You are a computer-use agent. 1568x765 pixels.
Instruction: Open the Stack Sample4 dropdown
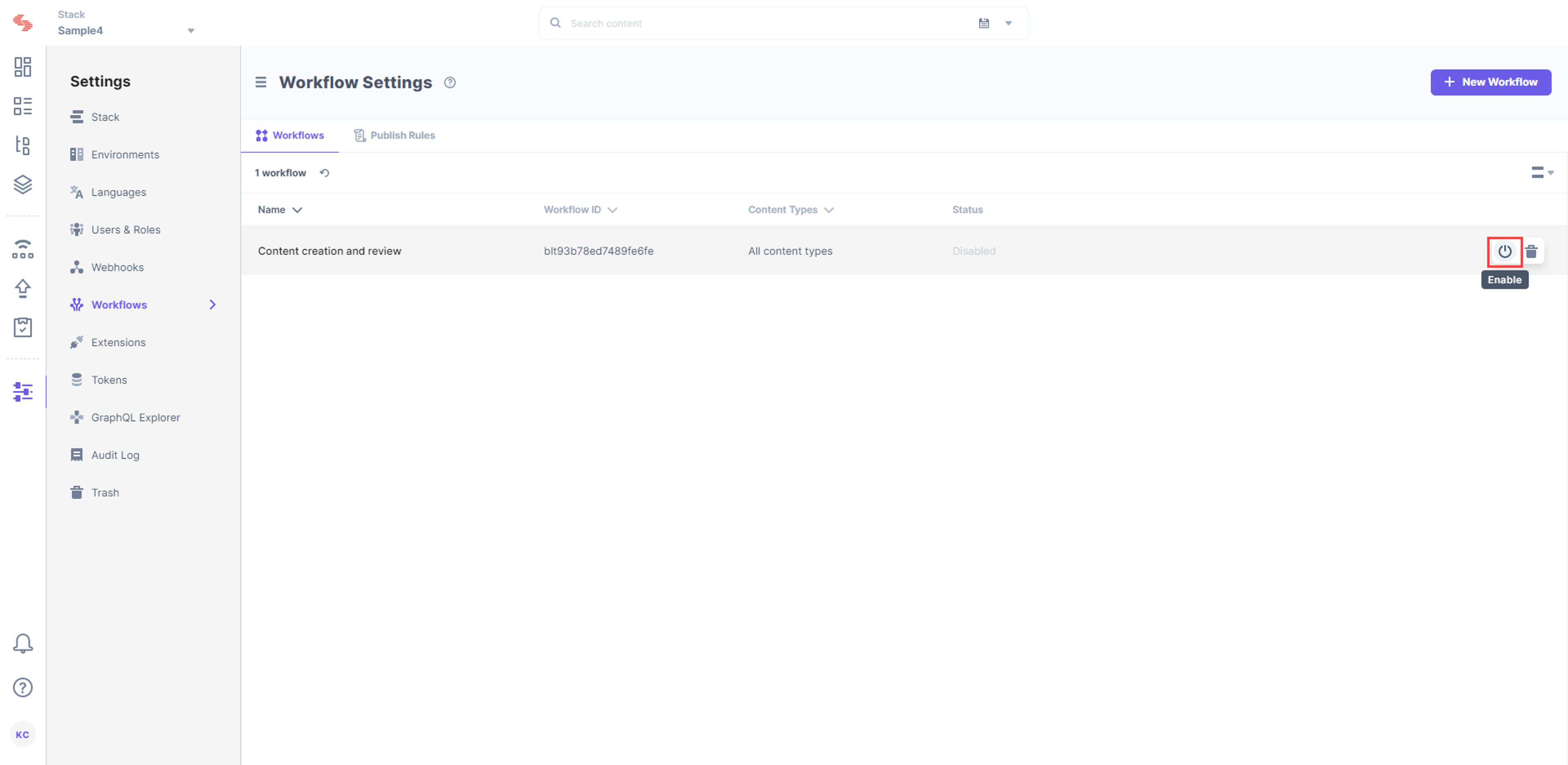point(126,23)
